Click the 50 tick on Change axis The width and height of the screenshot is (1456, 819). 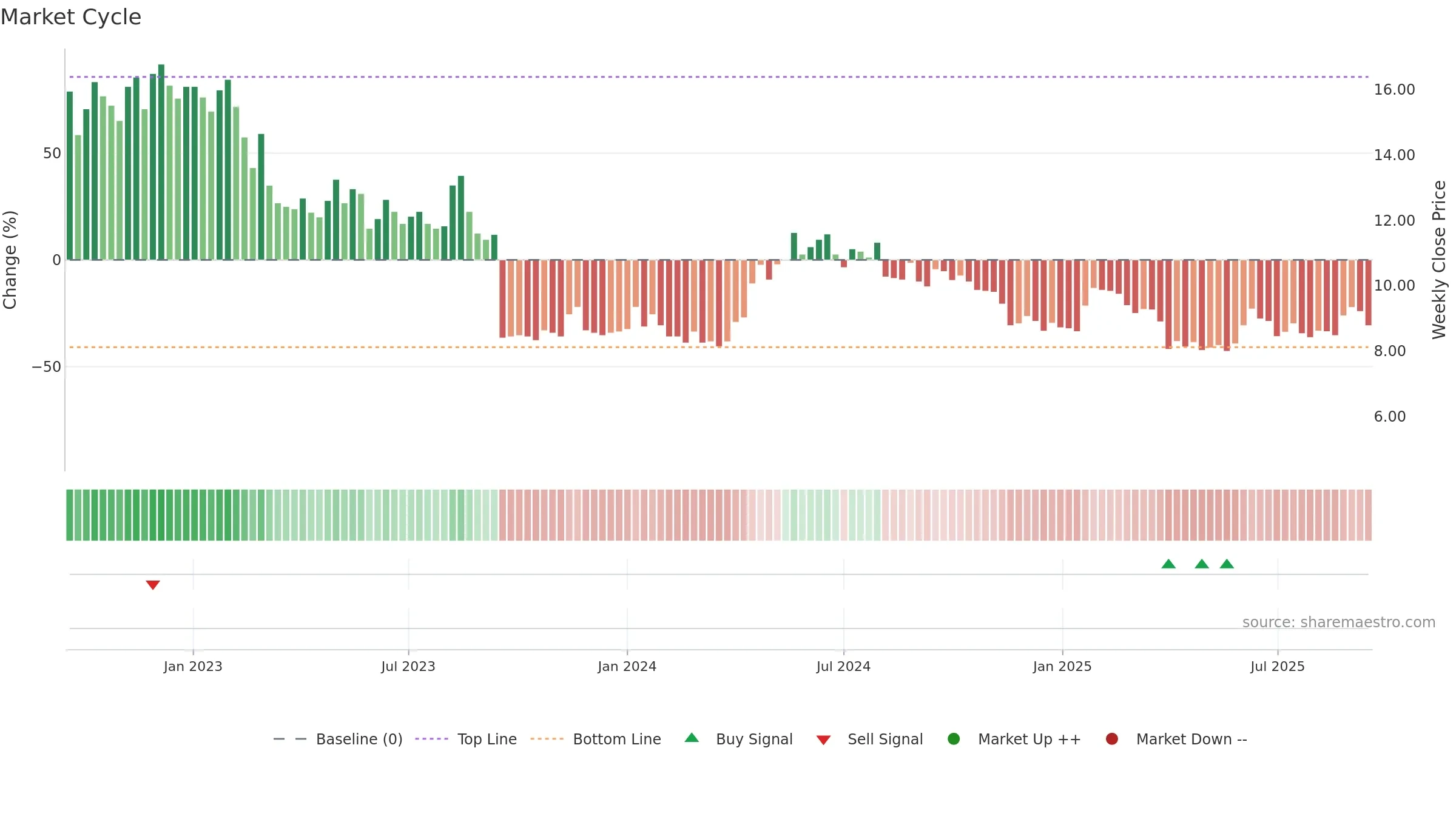click(52, 153)
